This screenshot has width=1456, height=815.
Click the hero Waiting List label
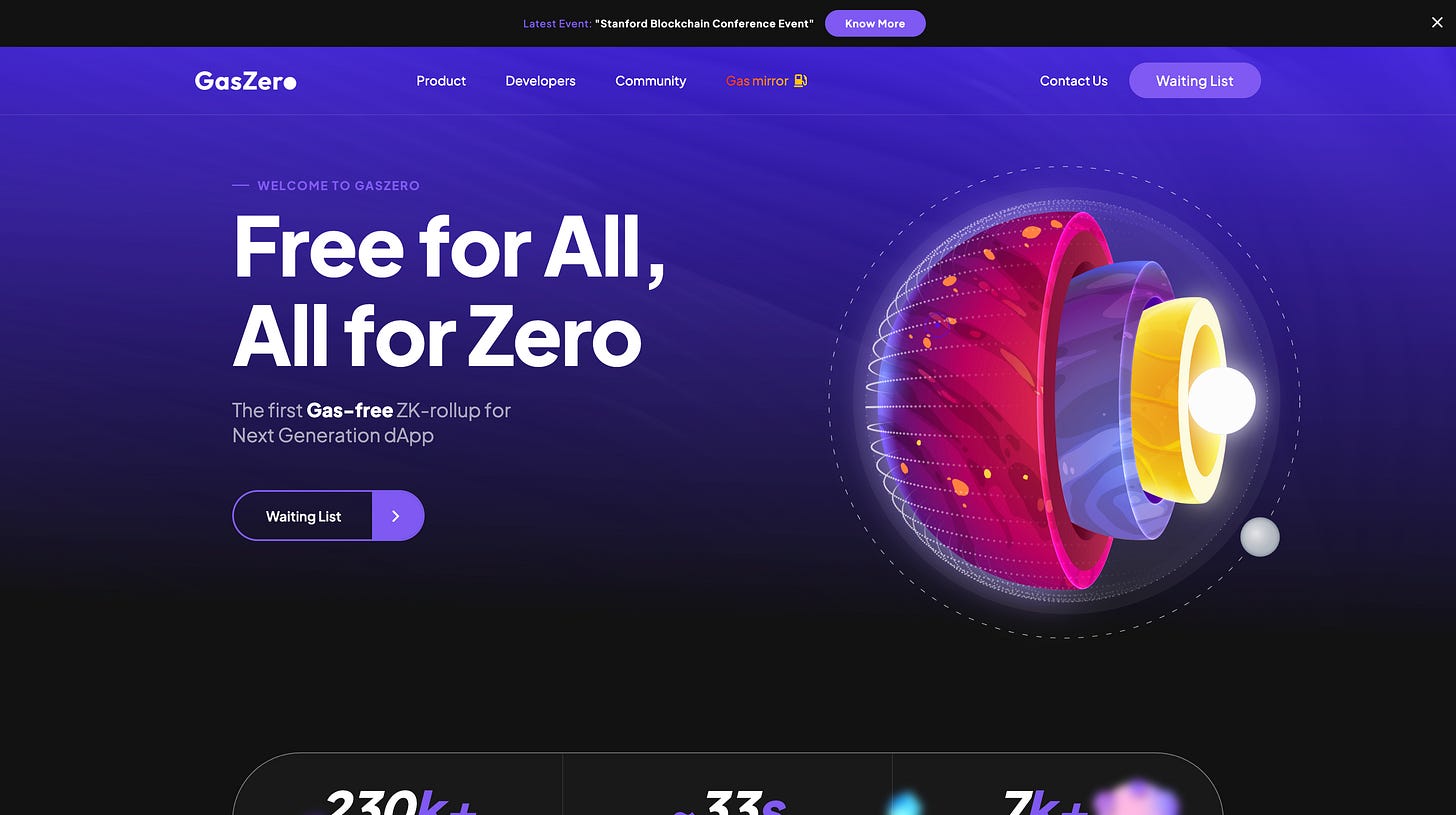point(303,516)
